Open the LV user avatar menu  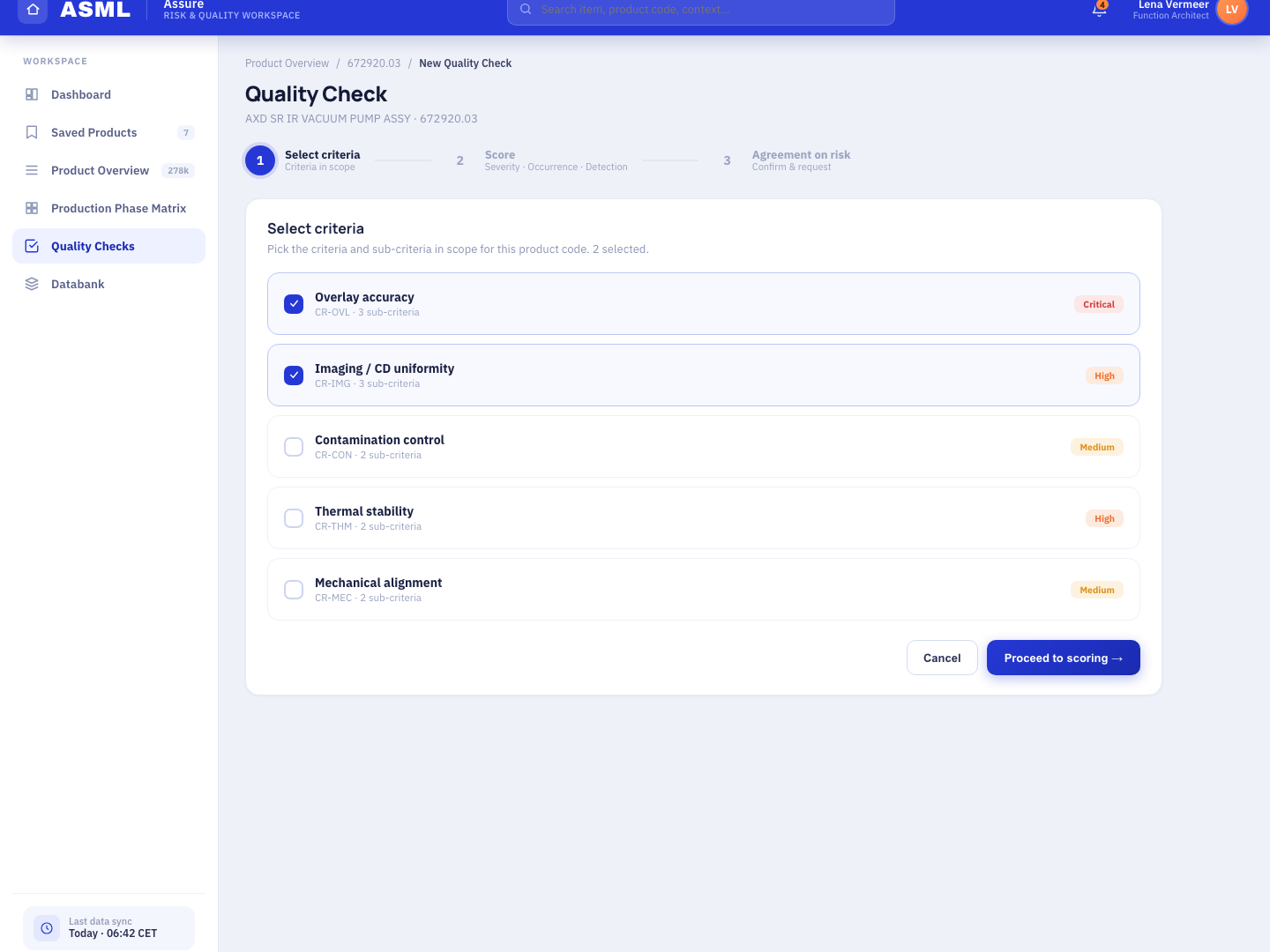[x=1232, y=10]
